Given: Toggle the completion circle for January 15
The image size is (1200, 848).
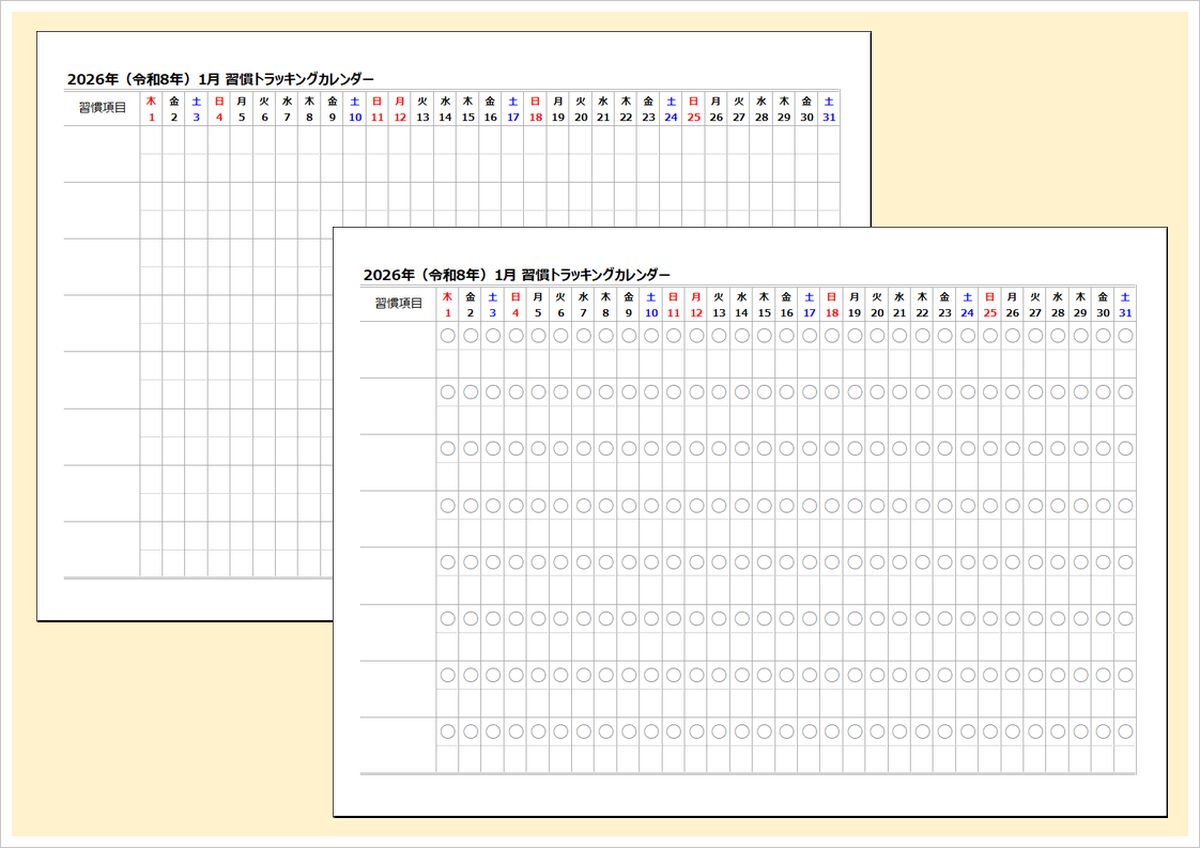Looking at the screenshot, I should coord(764,336).
